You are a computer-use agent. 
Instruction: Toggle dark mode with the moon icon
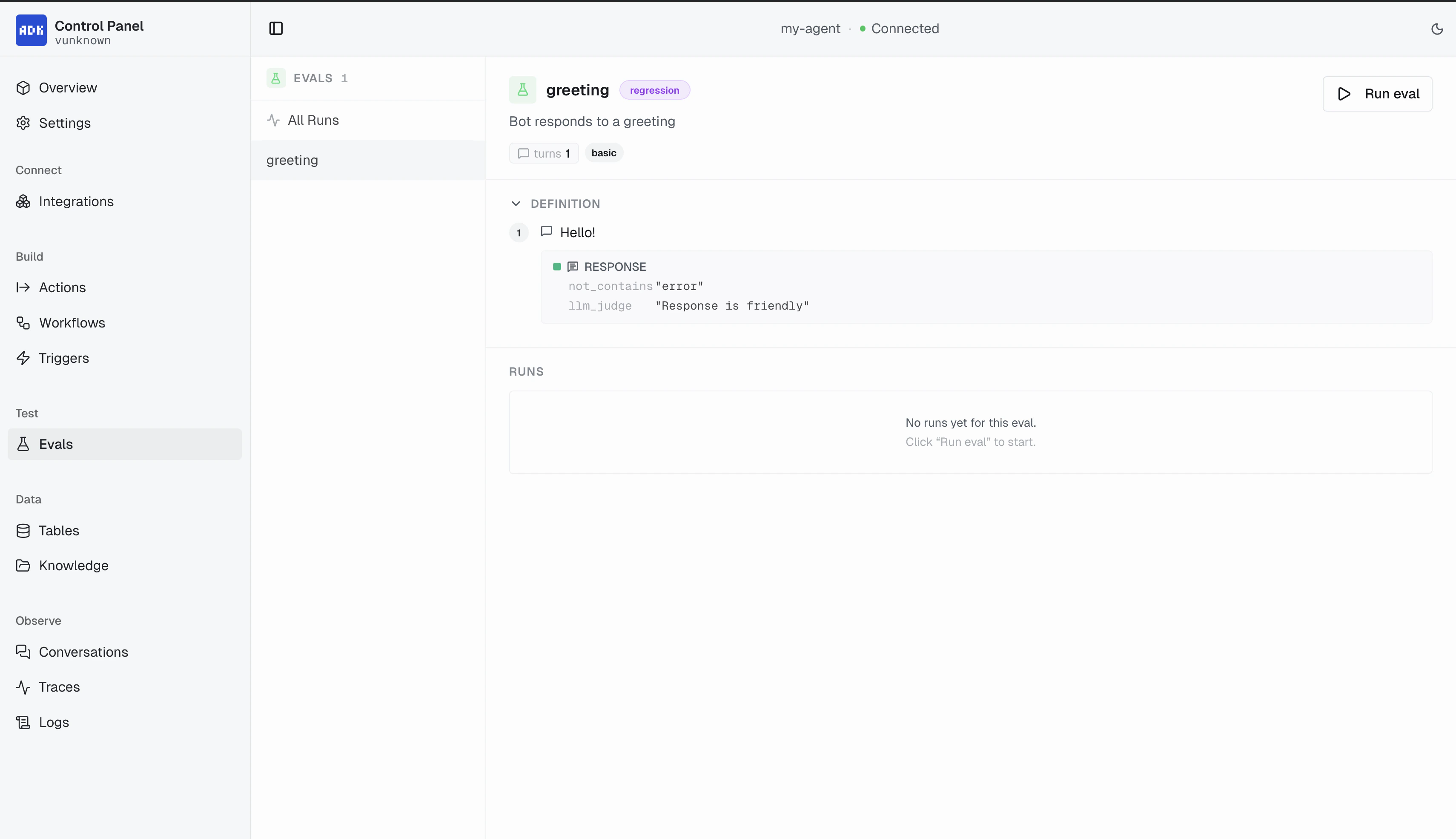1437,28
